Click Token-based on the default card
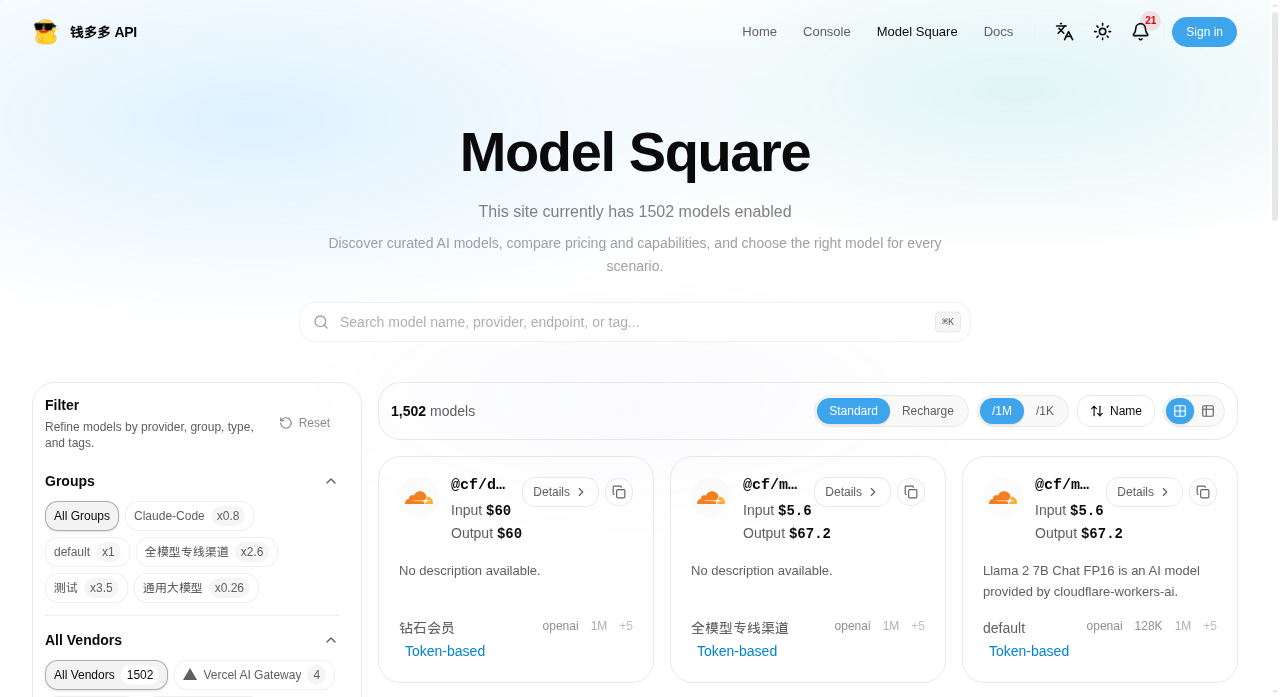 (1029, 651)
